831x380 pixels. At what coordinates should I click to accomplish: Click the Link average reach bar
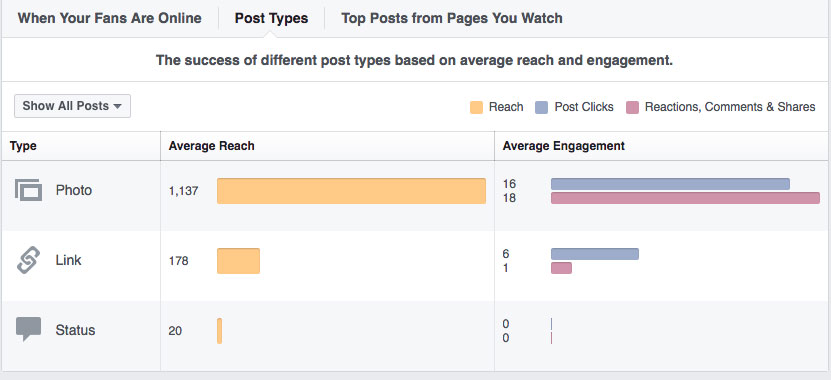point(238,261)
